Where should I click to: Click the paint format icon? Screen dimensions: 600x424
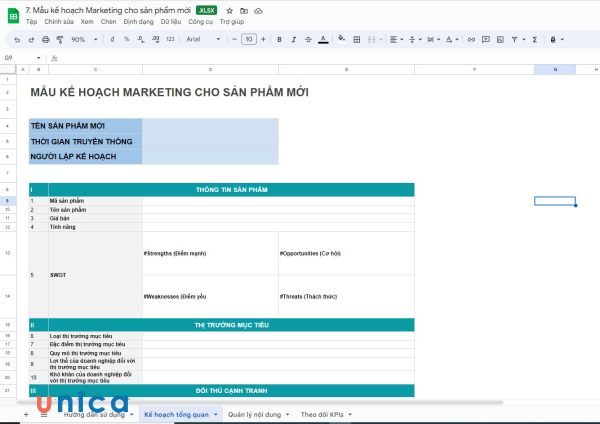tap(59, 39)
